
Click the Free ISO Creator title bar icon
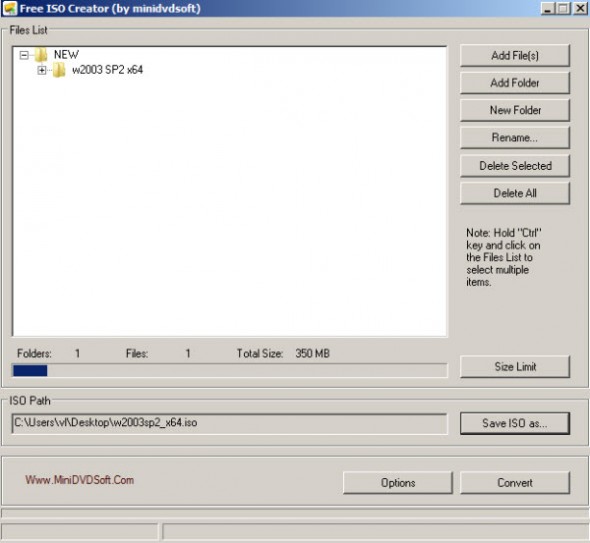coord(9,8)
